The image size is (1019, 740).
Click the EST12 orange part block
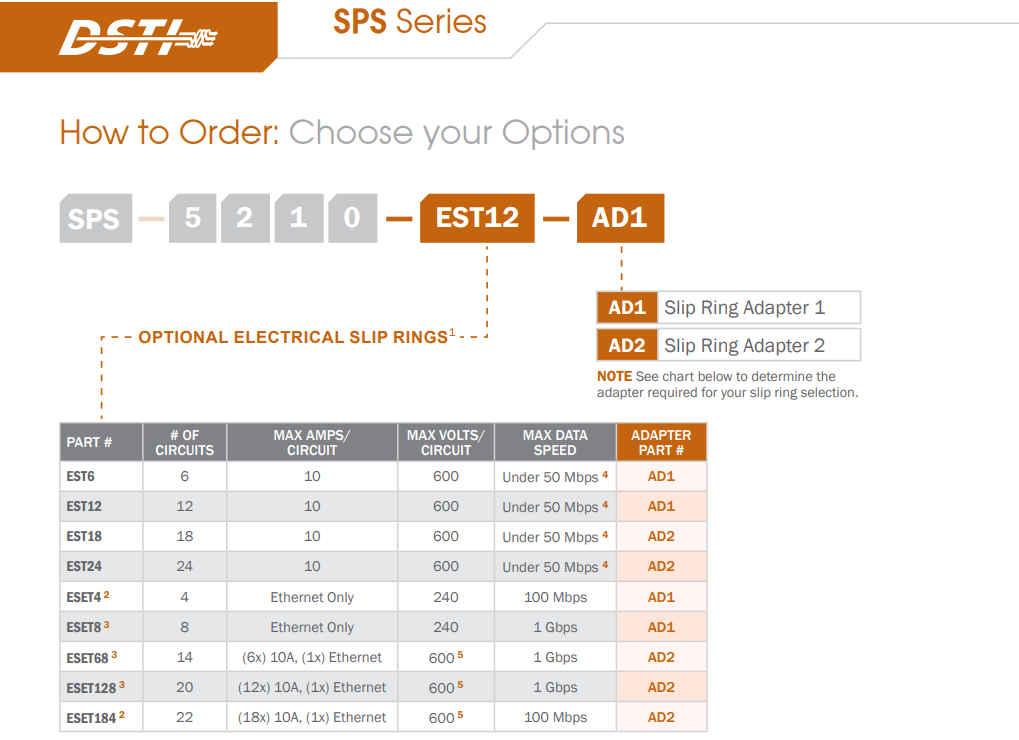pos(477,218)
